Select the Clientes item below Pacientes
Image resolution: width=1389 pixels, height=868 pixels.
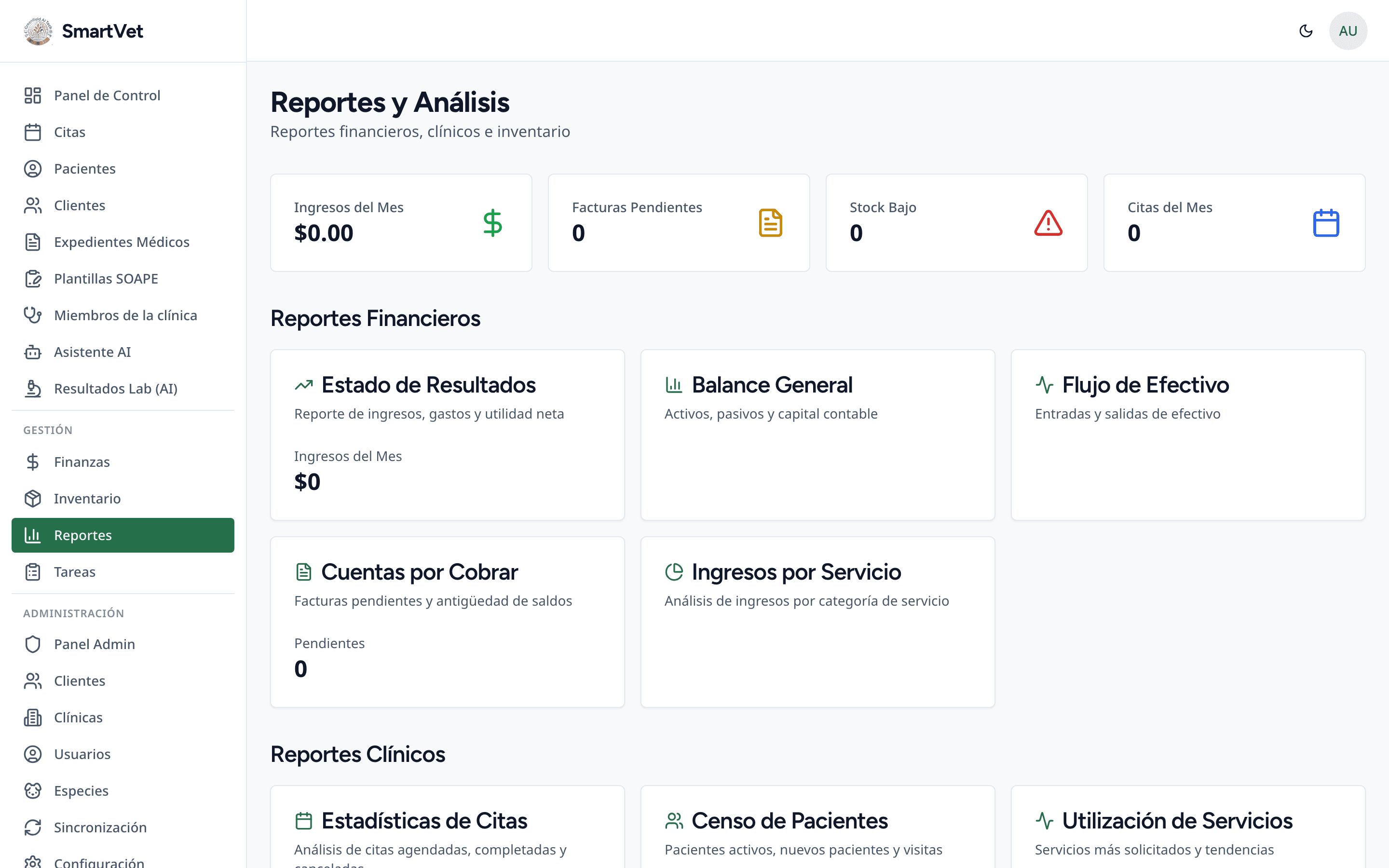123,205
